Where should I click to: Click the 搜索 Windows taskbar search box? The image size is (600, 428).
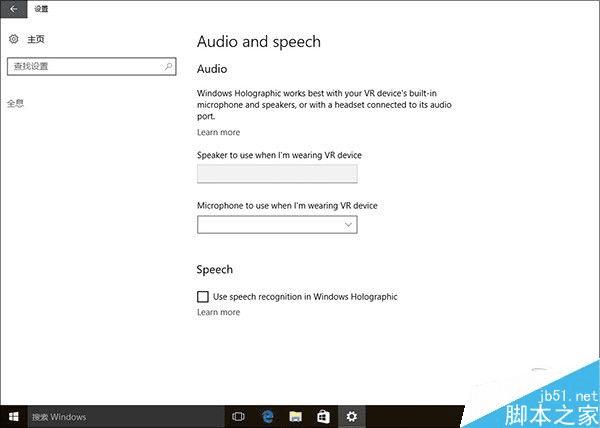126,417
